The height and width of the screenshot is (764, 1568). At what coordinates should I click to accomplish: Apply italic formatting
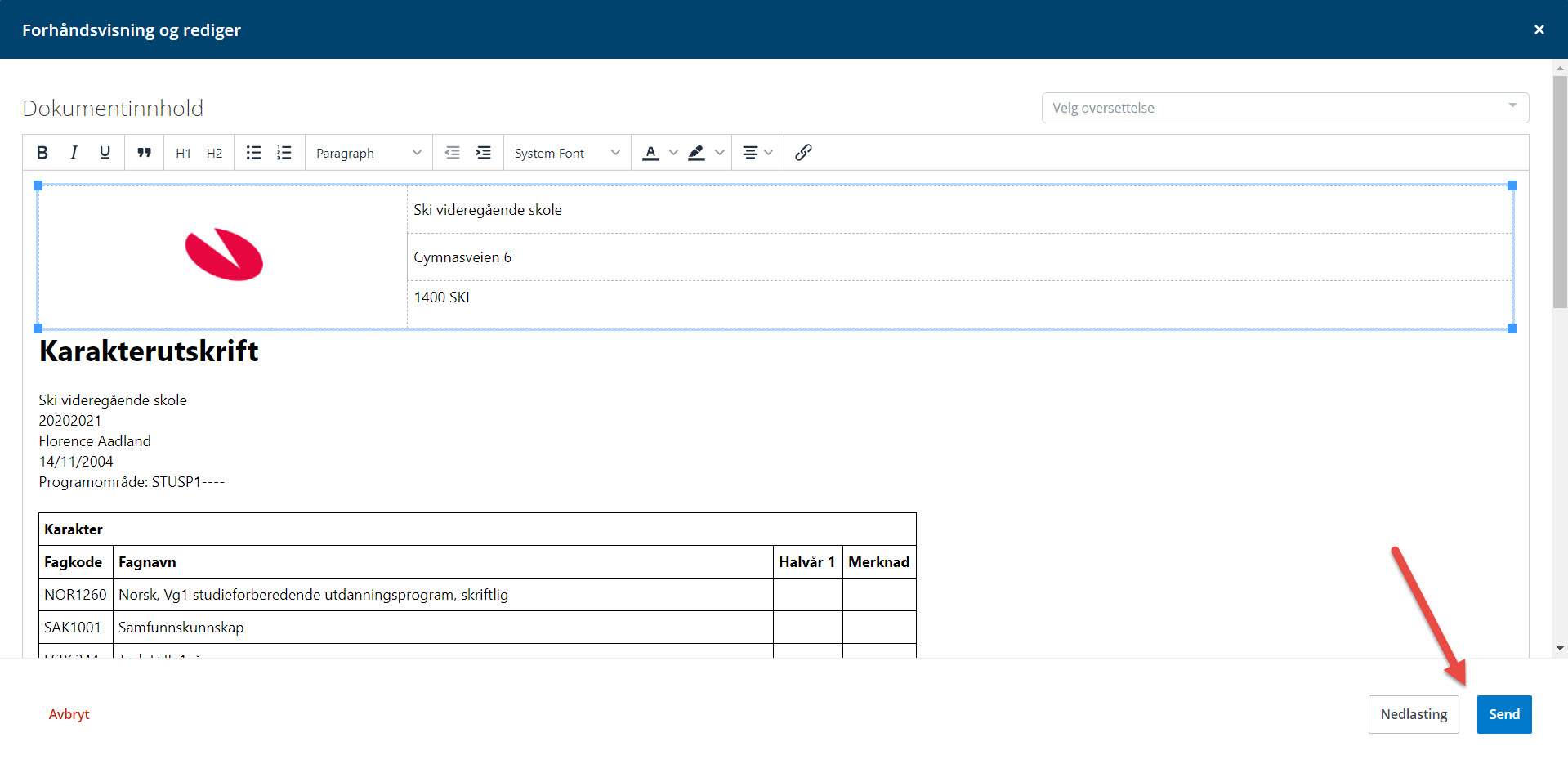point(74,153)
